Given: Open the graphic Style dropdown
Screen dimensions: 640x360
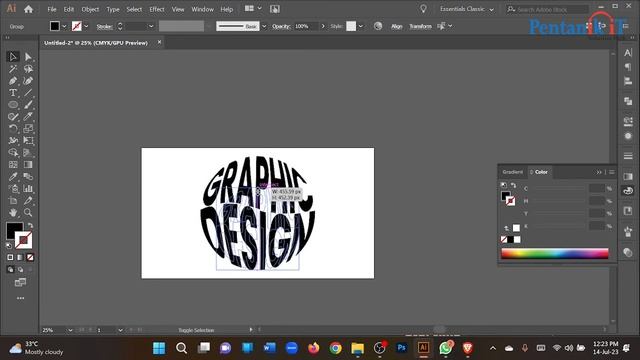Looking at the screenshot, I should click(360, 26).
